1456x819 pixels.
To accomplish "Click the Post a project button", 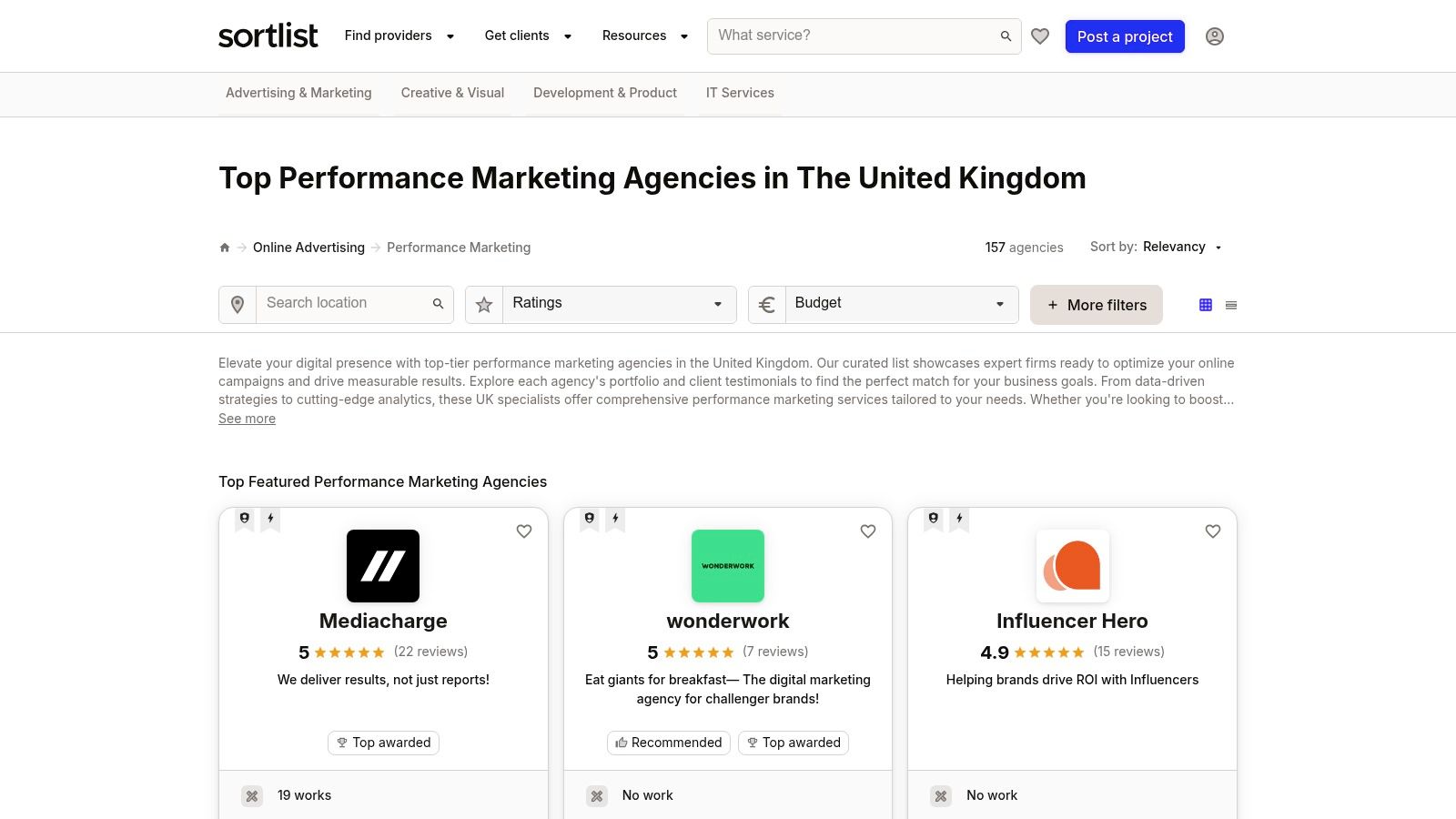I will pyautogui.click(x=1125, y=36).
